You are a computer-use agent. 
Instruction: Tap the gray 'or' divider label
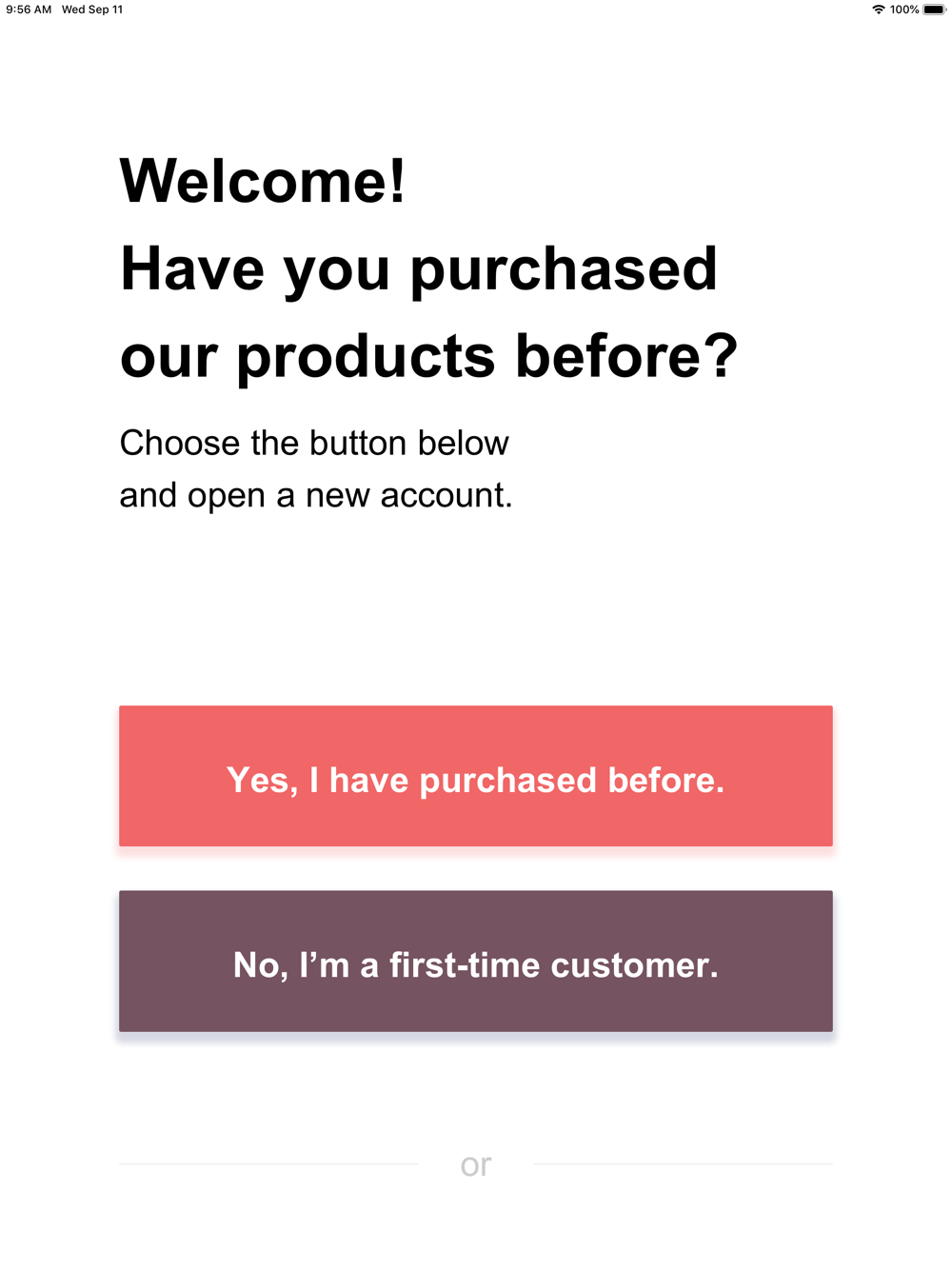(x=476, y=1165)
